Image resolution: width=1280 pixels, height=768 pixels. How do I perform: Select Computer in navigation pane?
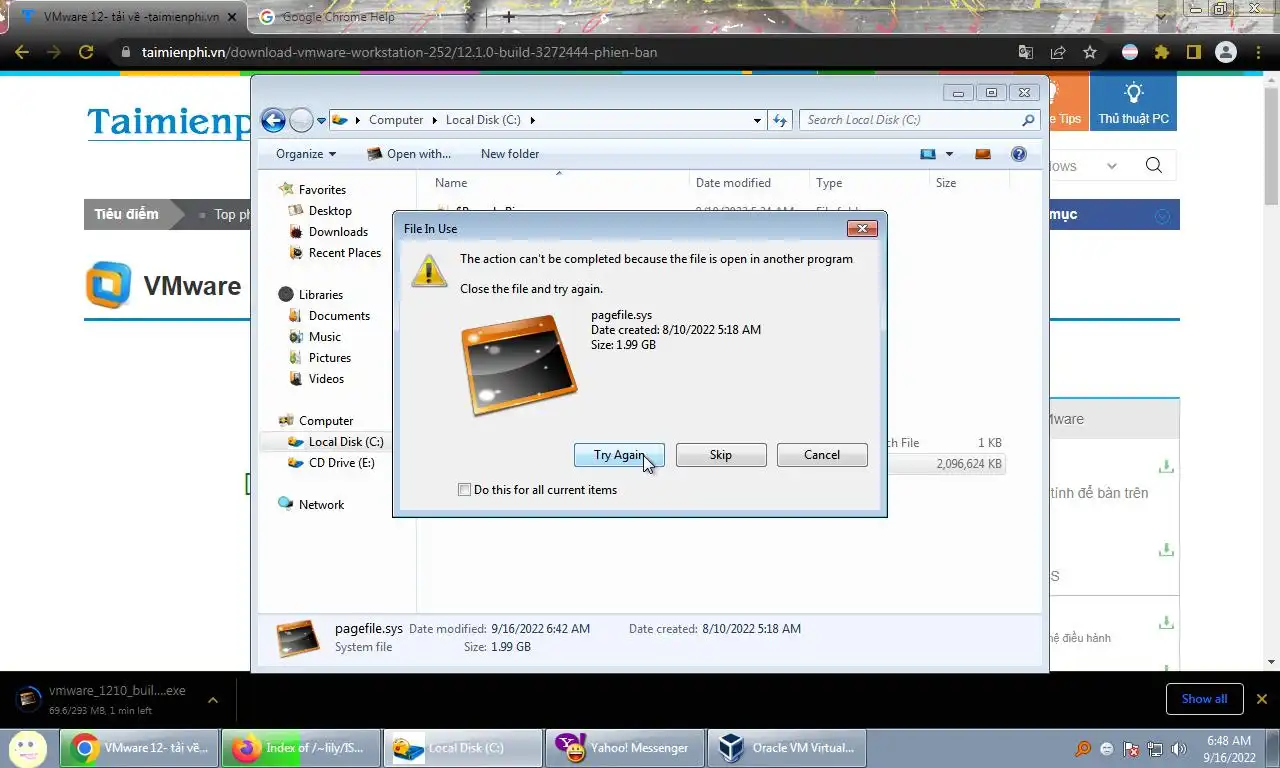click(326, 421)
